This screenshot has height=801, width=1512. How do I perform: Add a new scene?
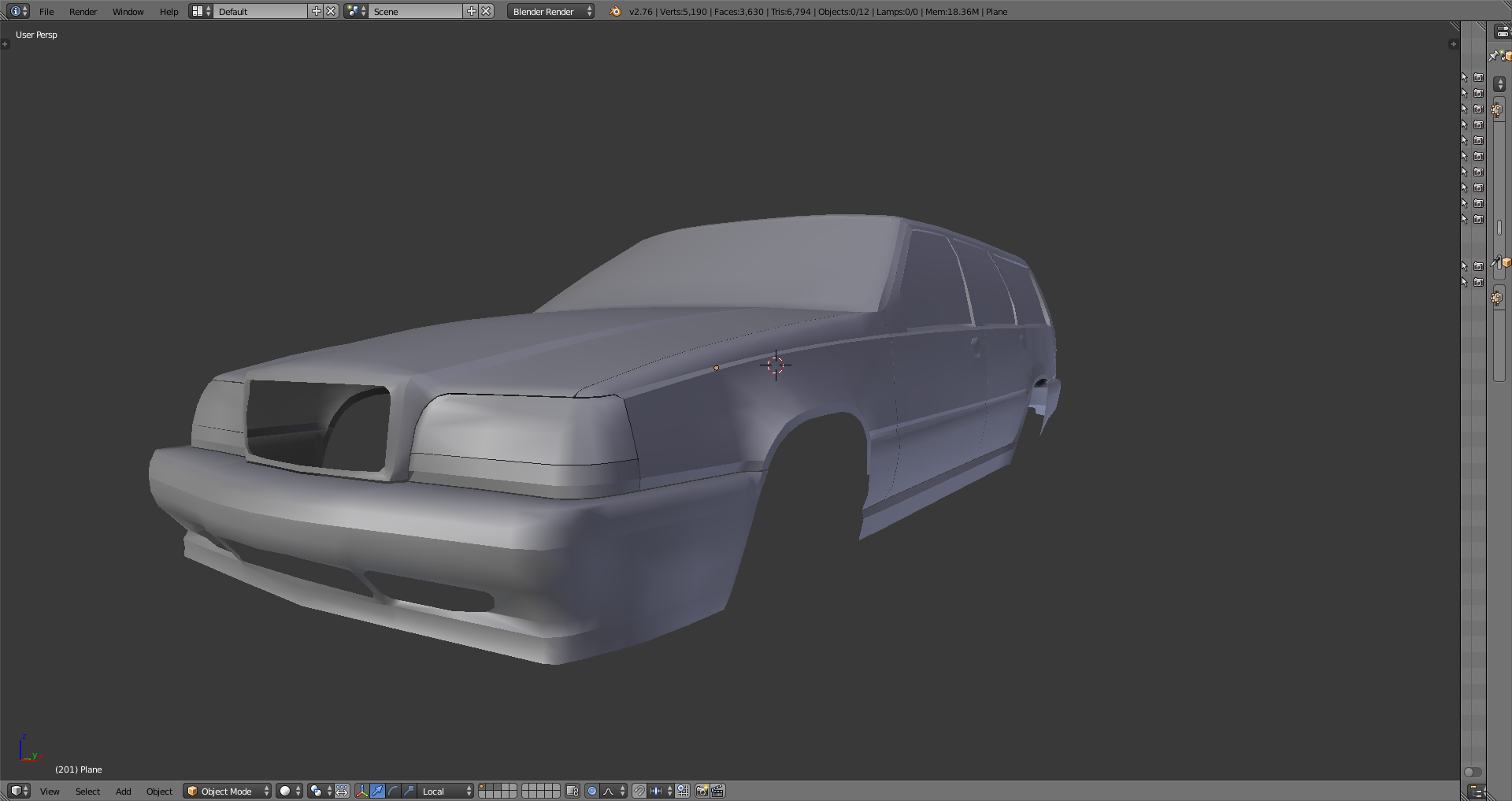(x=472, y=11)
